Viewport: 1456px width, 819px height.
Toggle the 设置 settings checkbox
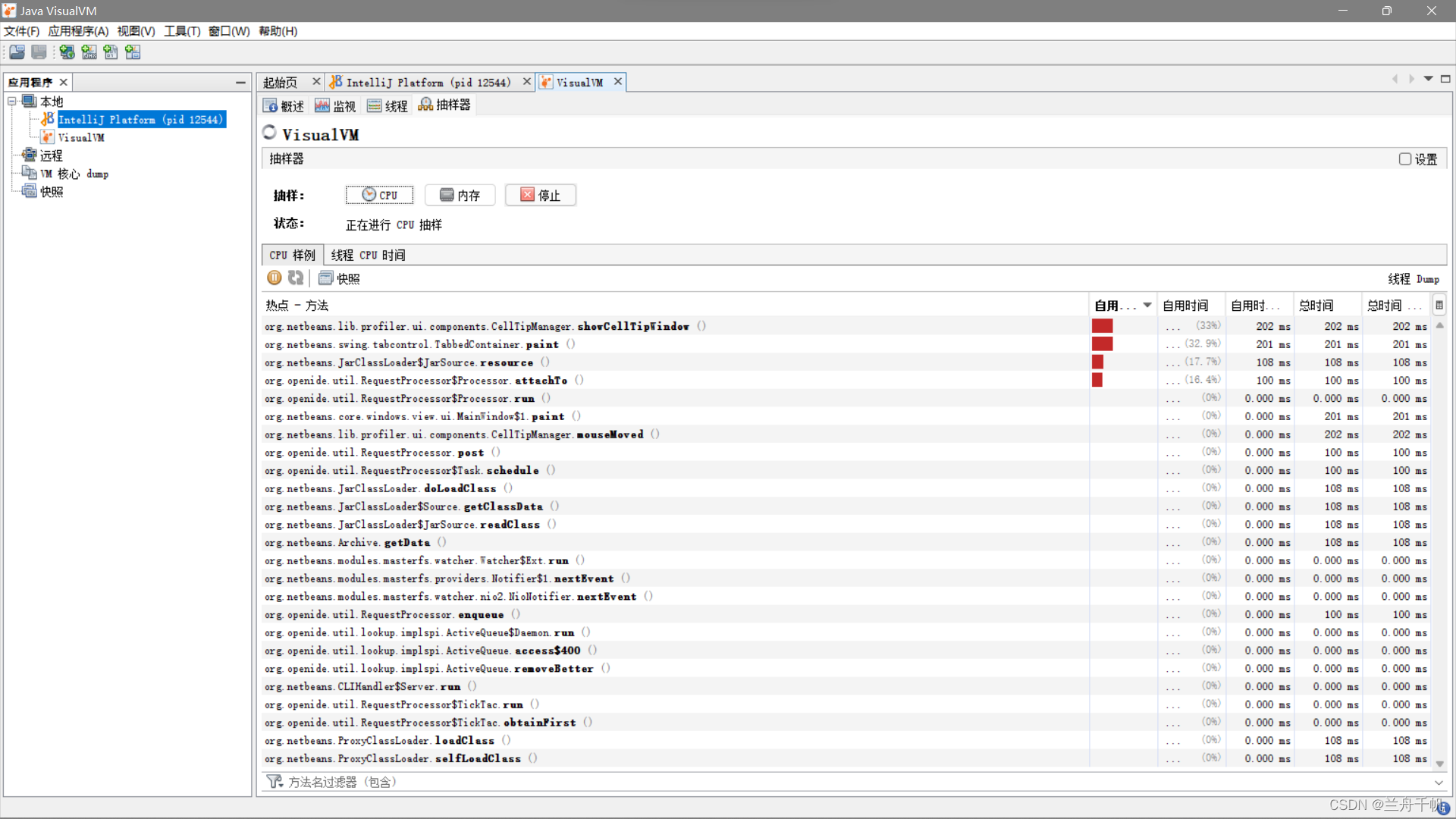[x=1404, y=159]
